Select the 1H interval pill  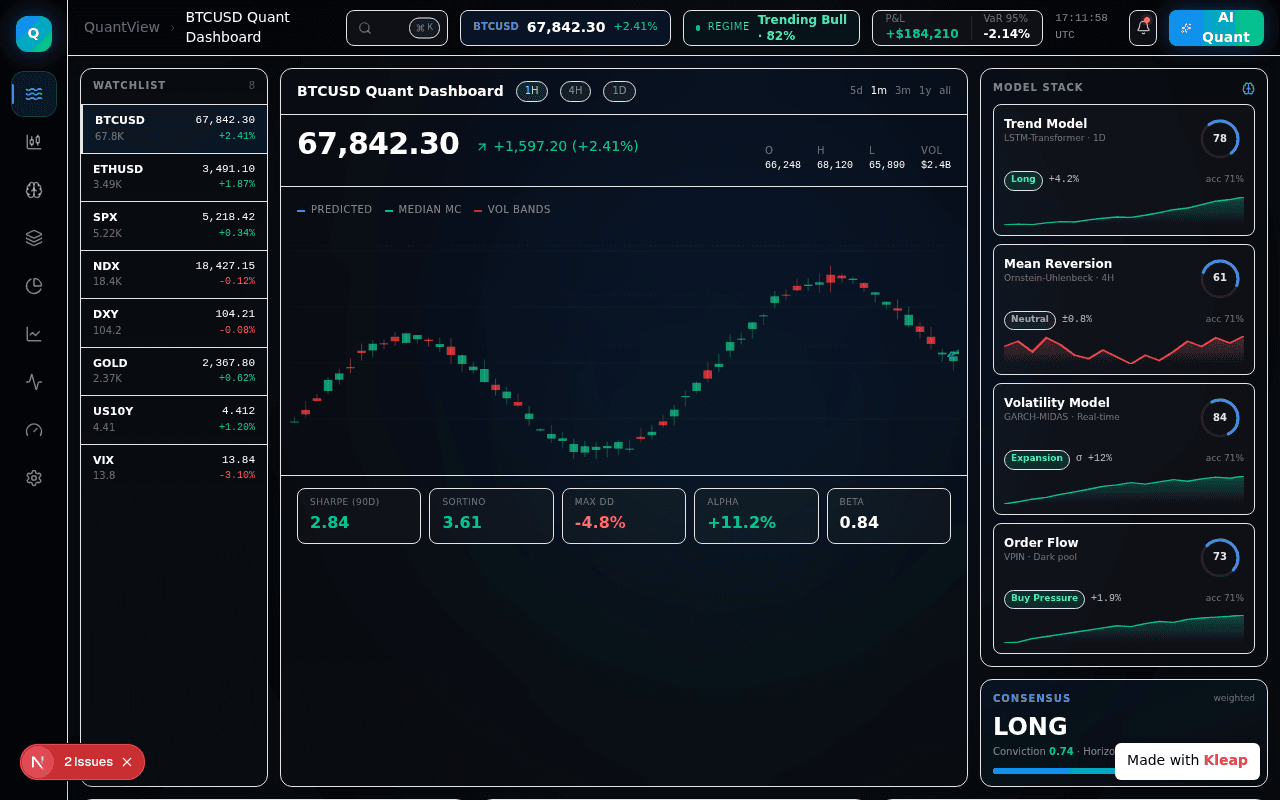click(x=532, y=91)
